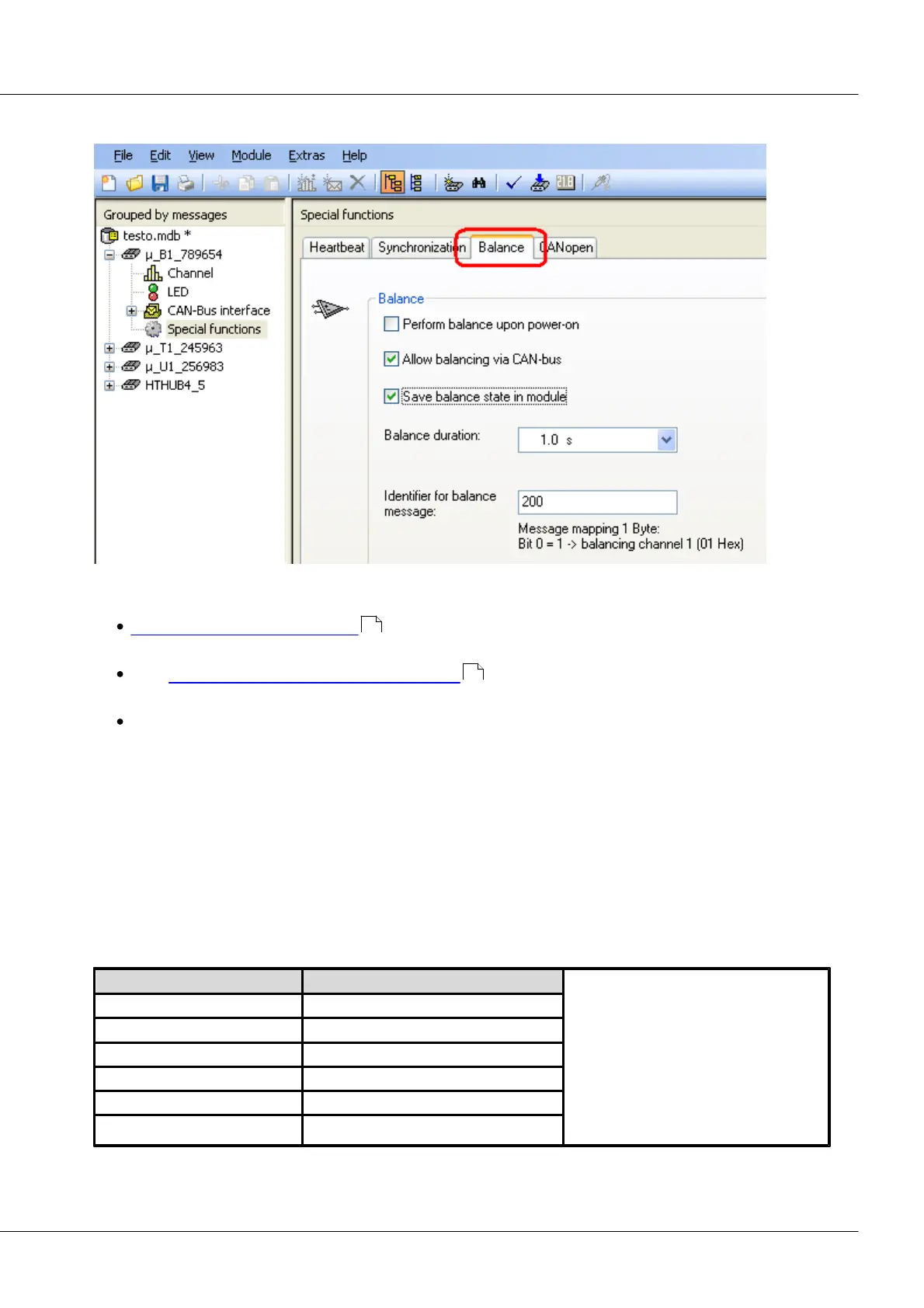Open the Module menu
The image size is (924, 1308).
pos(252,155)
